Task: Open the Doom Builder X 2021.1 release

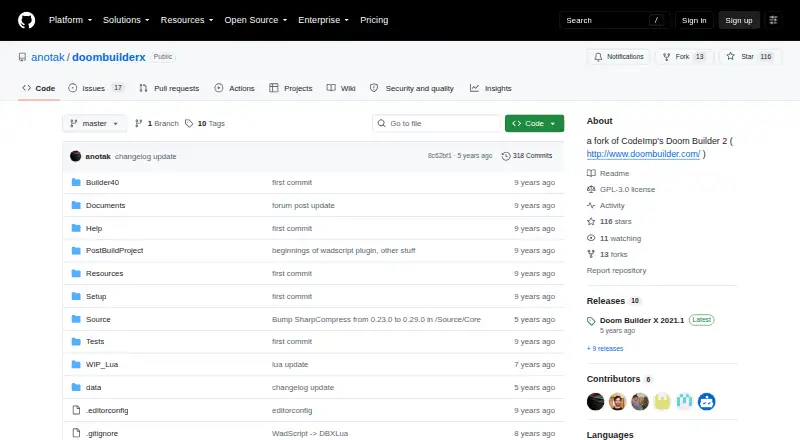Action: coord(642,321)
